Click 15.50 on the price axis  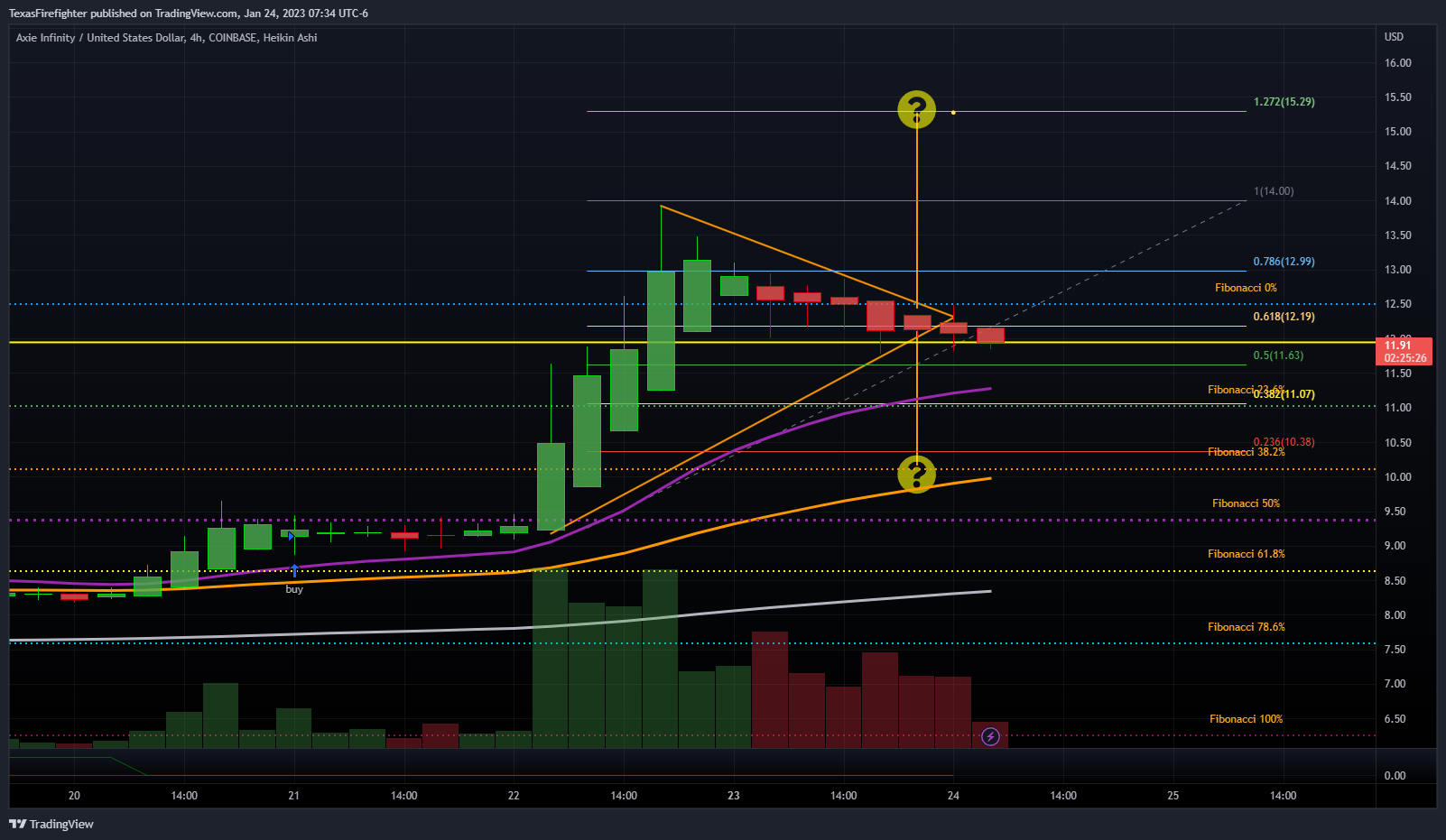(x=1398, y=97)
